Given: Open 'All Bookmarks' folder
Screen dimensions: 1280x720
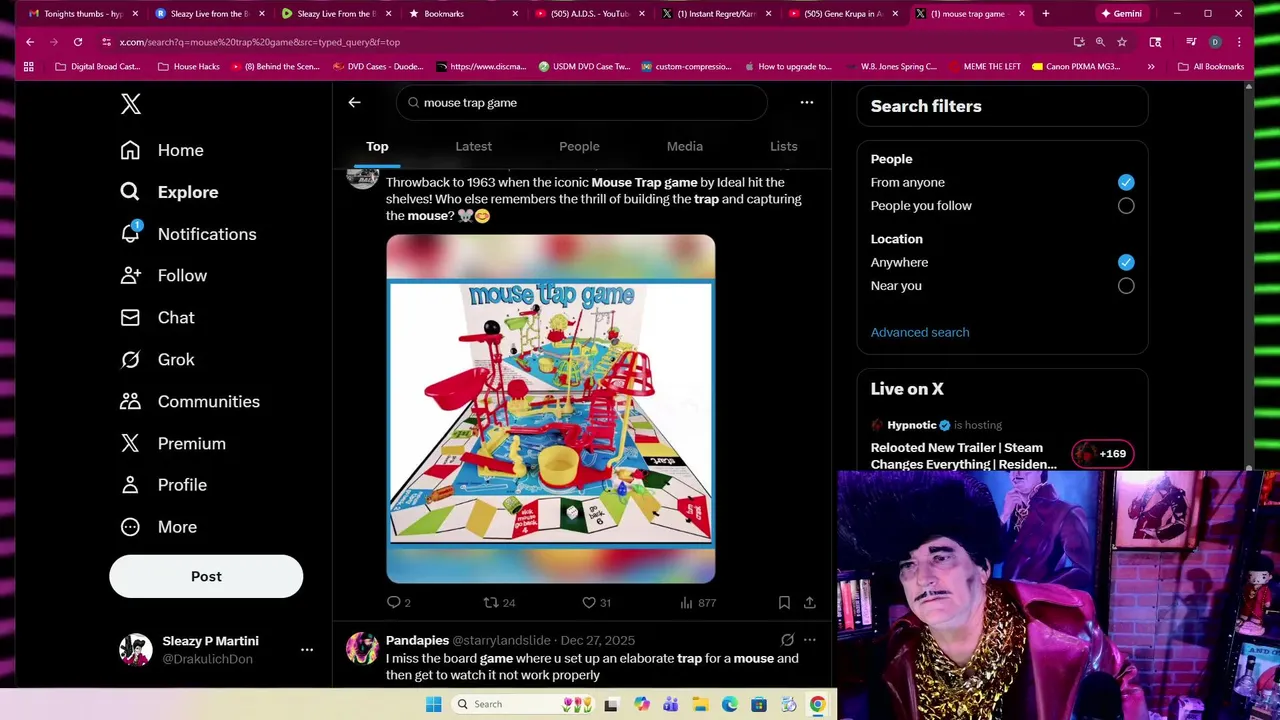Looking at the screenshot, I should coord(1211,67).
